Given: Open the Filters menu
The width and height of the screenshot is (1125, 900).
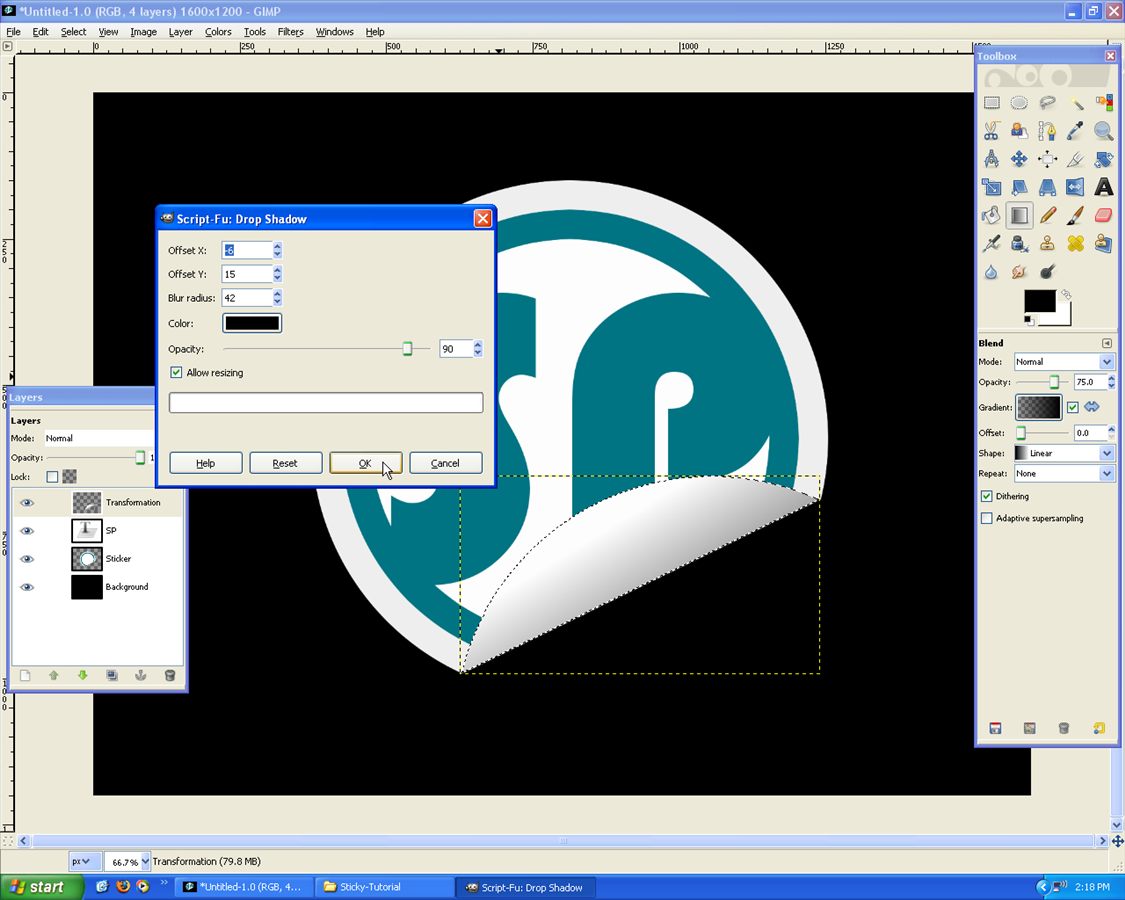Looking at the screenshot, I should pos(291,32).
